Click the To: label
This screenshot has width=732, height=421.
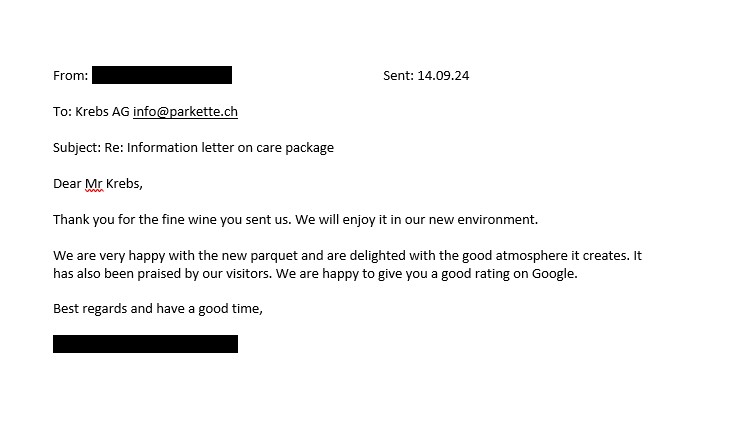tap(62, 112)
